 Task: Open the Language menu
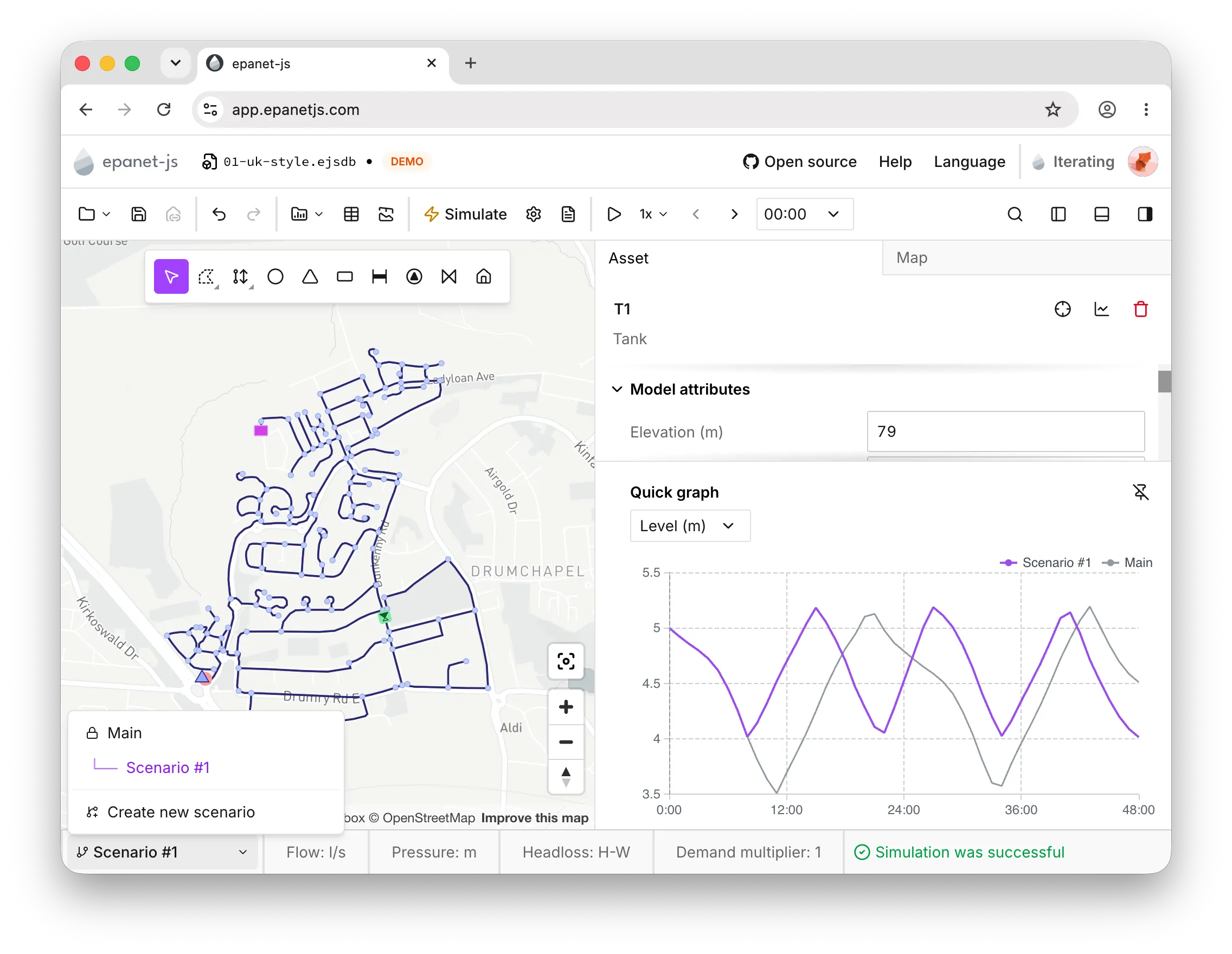(x=969, y=162)
